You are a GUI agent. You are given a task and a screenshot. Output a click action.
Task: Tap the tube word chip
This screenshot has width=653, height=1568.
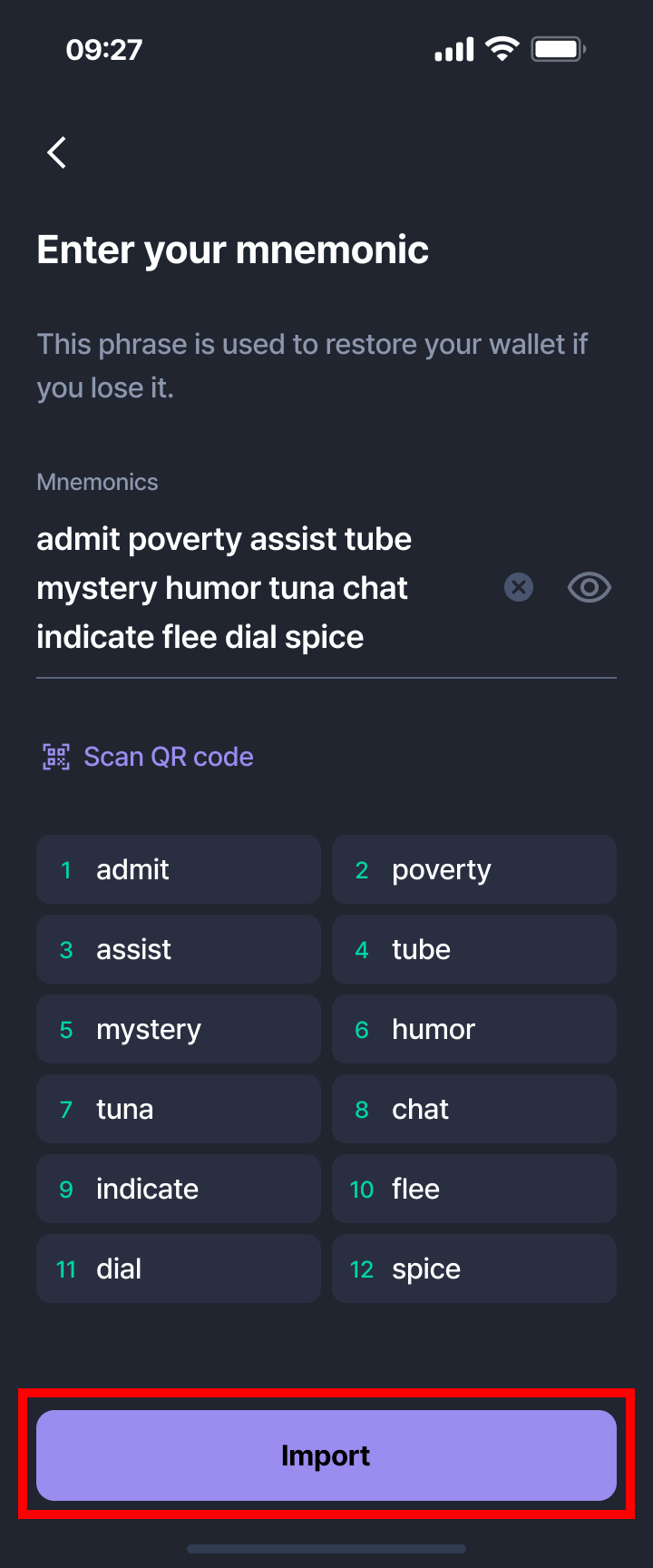click(474, 949)
